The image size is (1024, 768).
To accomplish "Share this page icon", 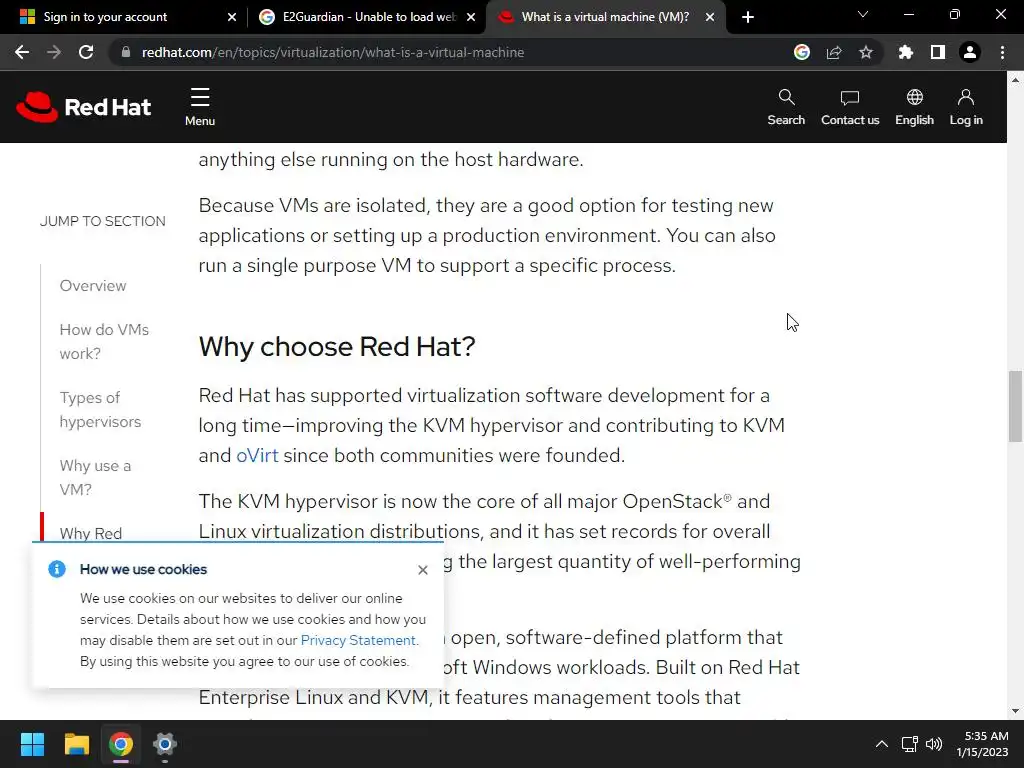I will pyautogui.click(x=834, y=52).
